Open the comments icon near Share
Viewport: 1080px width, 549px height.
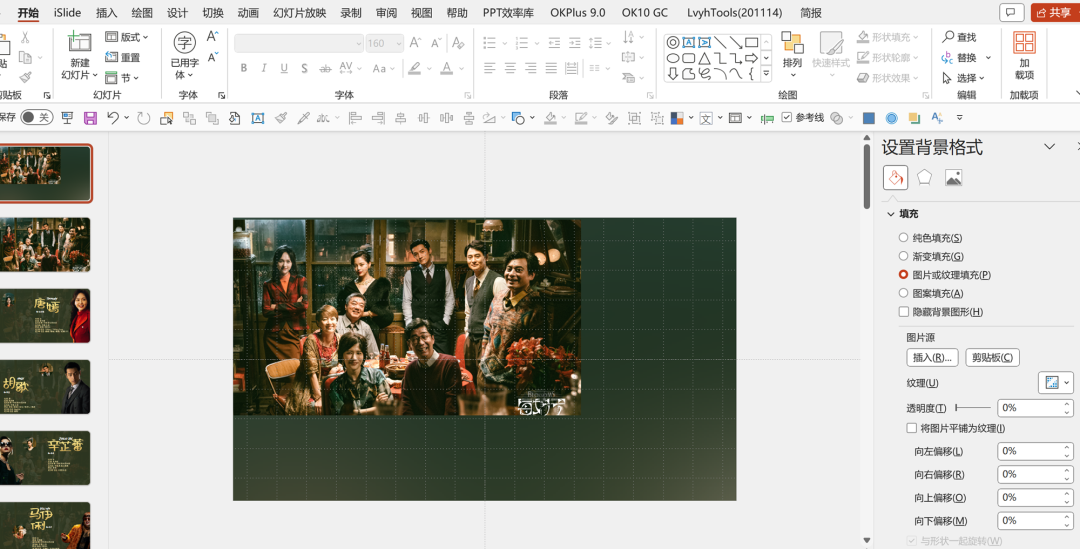pyautogui.click(x=1010, y=12)
